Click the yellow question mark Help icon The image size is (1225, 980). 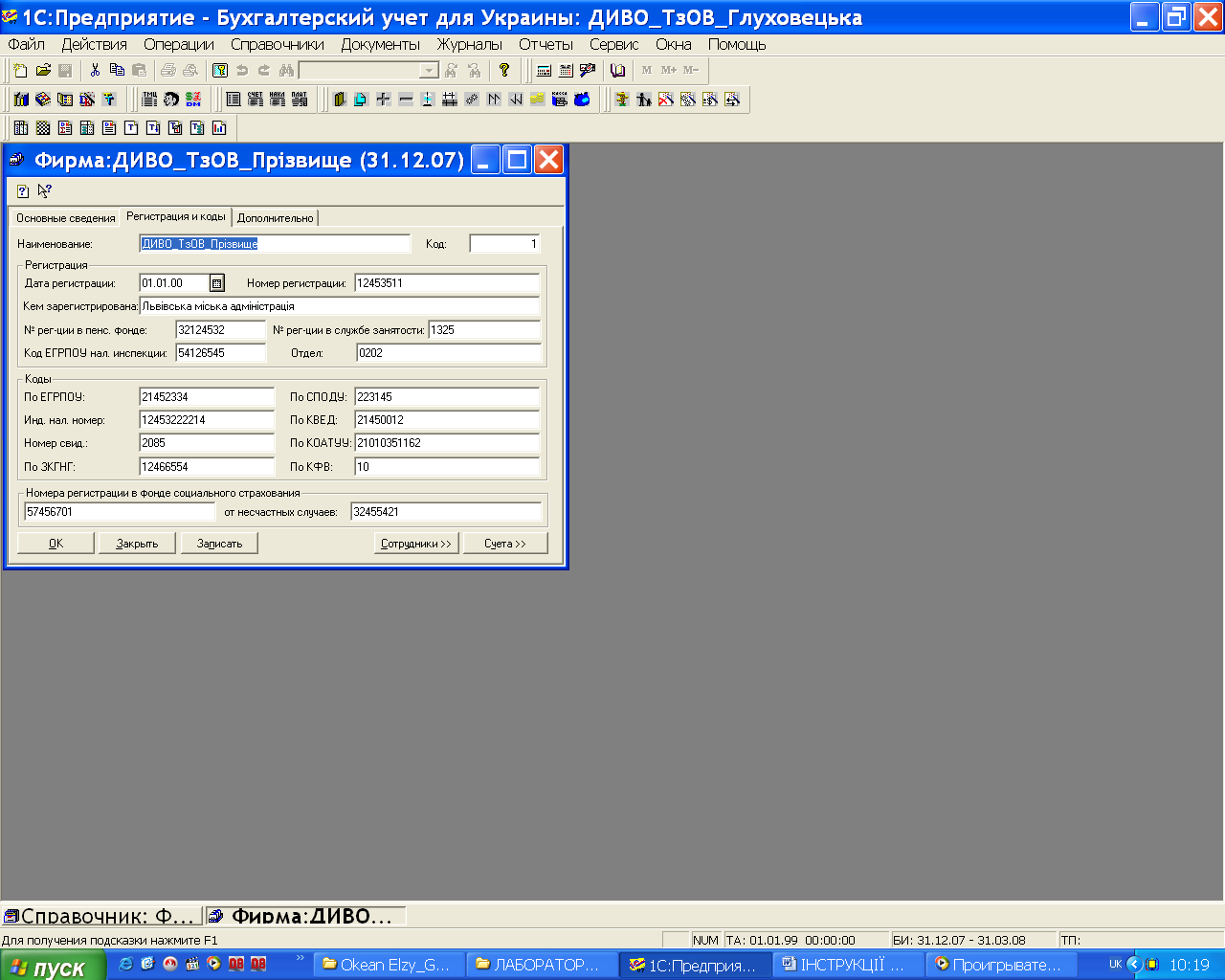504,70
